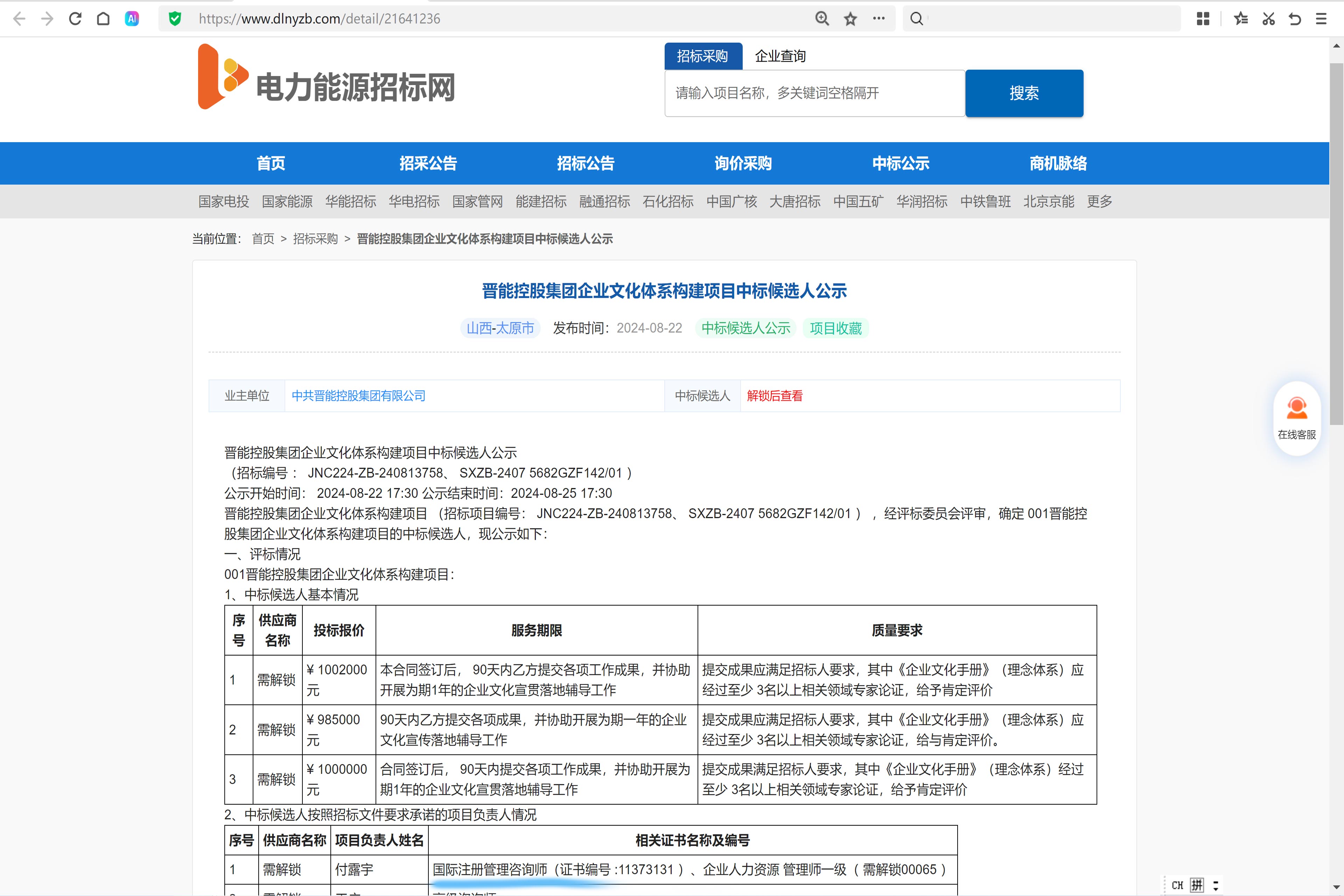This screenshot has width=1344, height=896.
Task: Open the extensions grid icon
Action: pos(1203,19)
